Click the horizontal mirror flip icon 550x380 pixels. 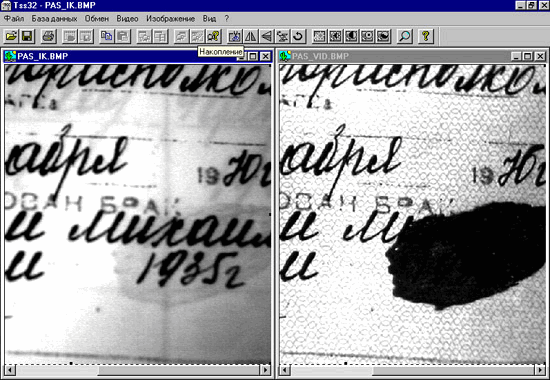[x=251, y=36]
